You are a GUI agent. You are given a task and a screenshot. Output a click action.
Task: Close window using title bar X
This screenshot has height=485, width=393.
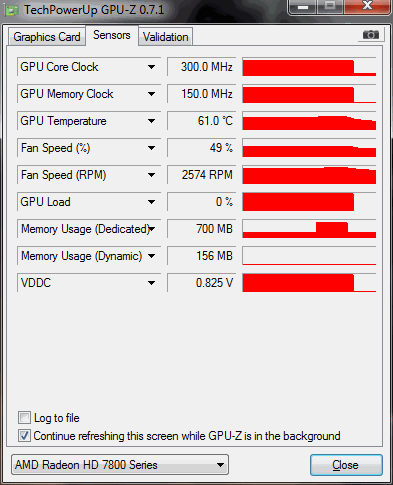click(x=367, y=6)
